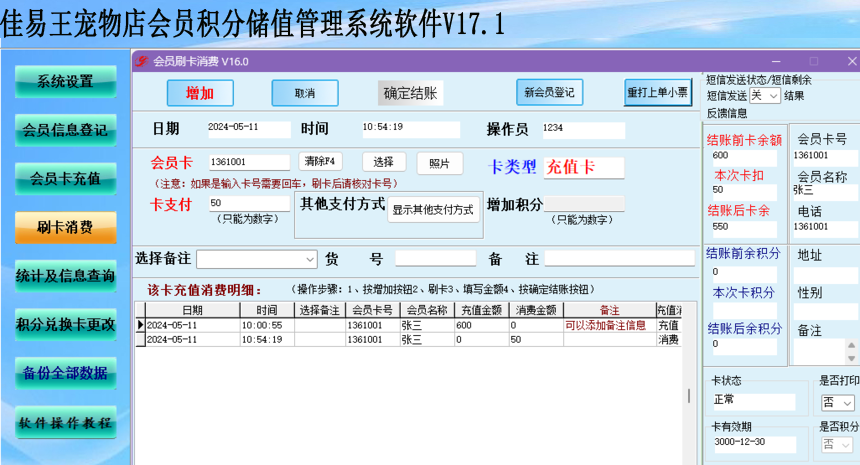Click the row selector arrow in the table

(x=140, y=325)
